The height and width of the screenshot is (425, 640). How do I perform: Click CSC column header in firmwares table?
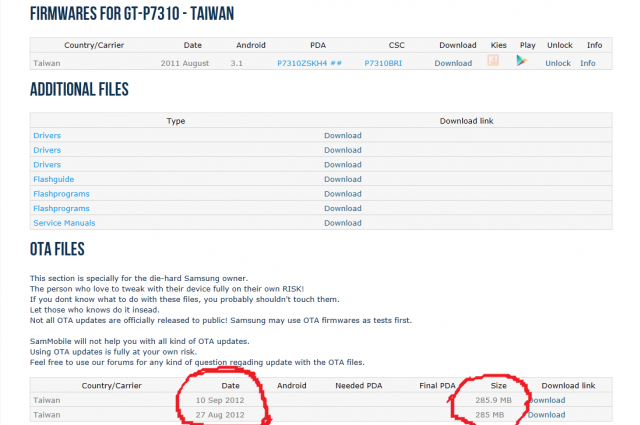[396, 45]
